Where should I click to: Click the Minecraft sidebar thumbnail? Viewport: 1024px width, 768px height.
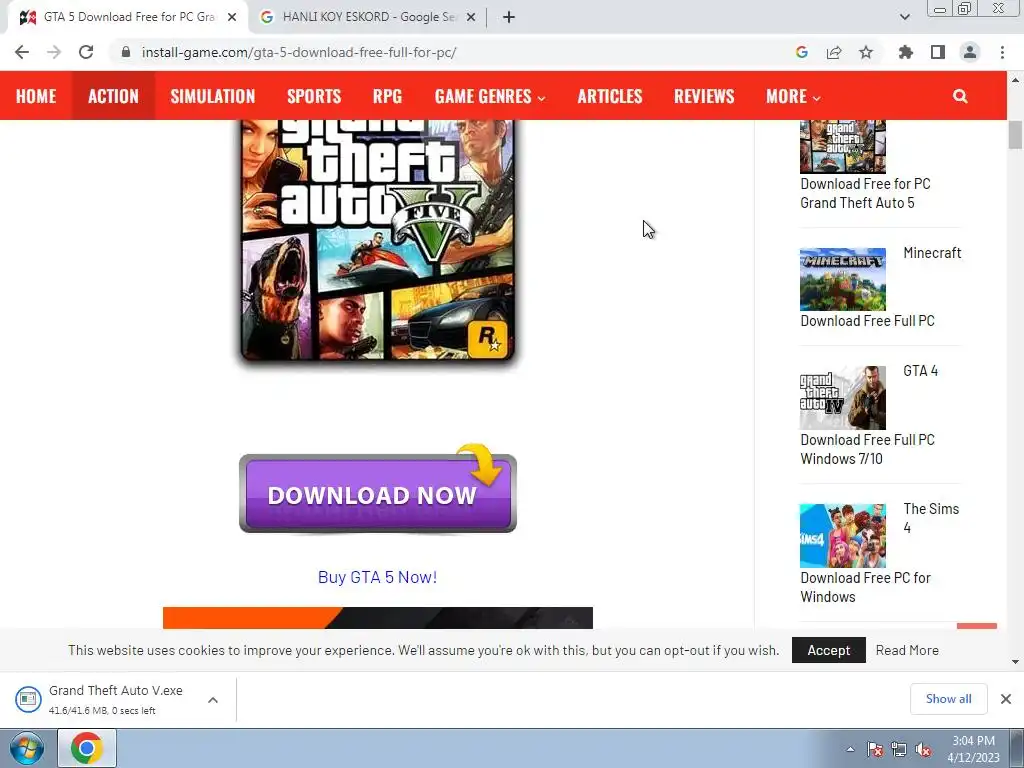click(842, 280)
